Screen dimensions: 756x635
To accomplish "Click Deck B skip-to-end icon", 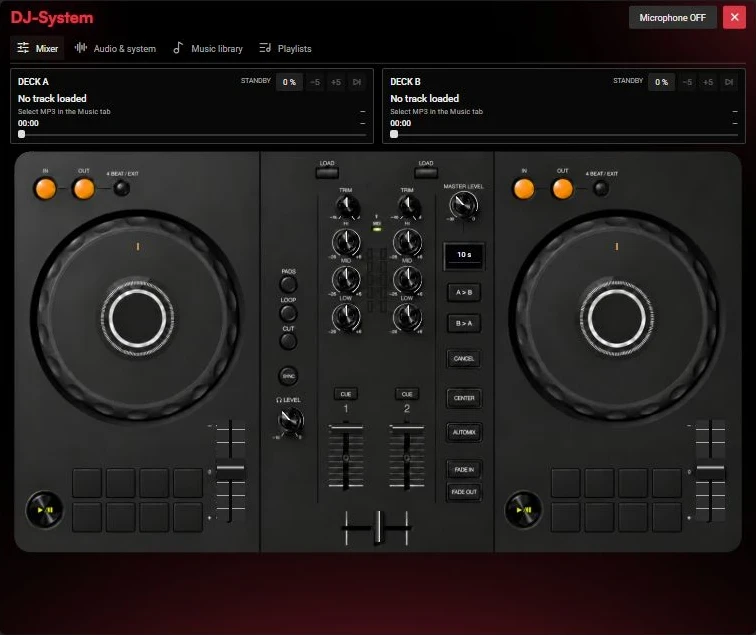I will 729,82.
